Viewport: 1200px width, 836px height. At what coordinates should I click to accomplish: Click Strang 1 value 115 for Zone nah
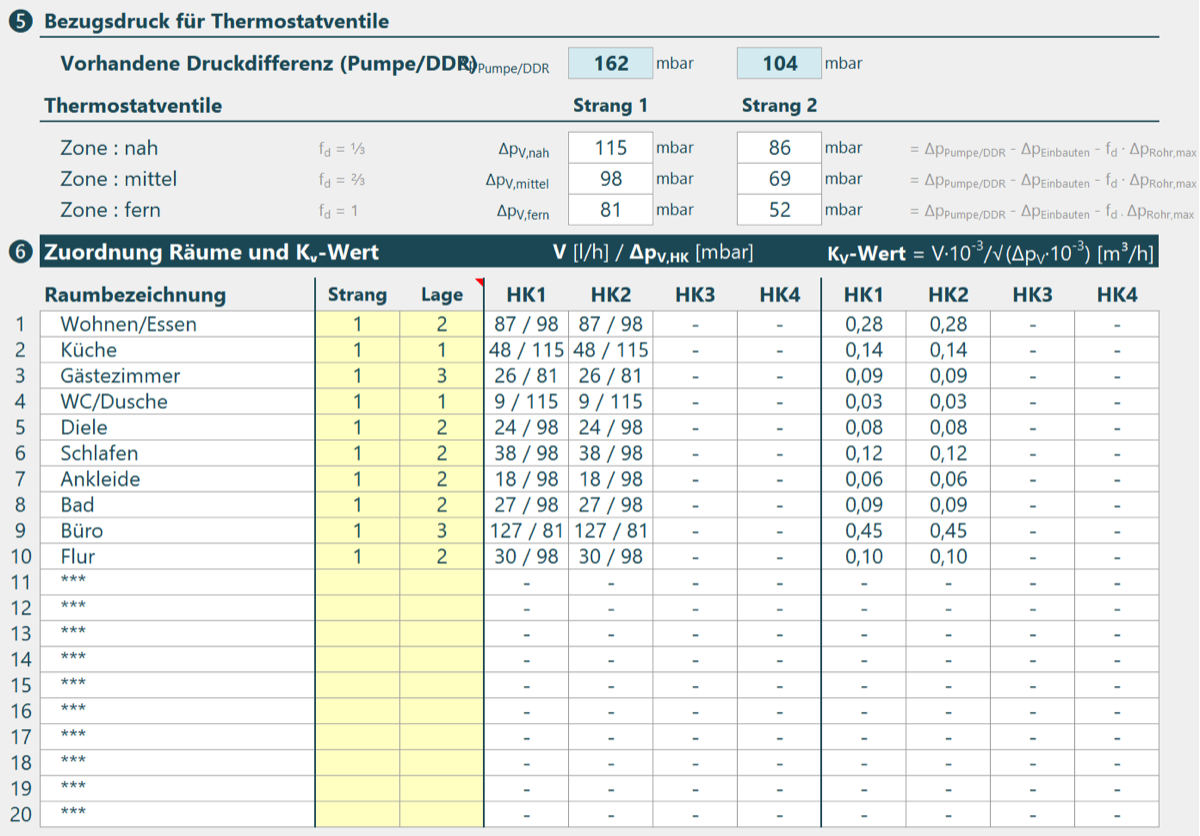click(x=611, y=148)
